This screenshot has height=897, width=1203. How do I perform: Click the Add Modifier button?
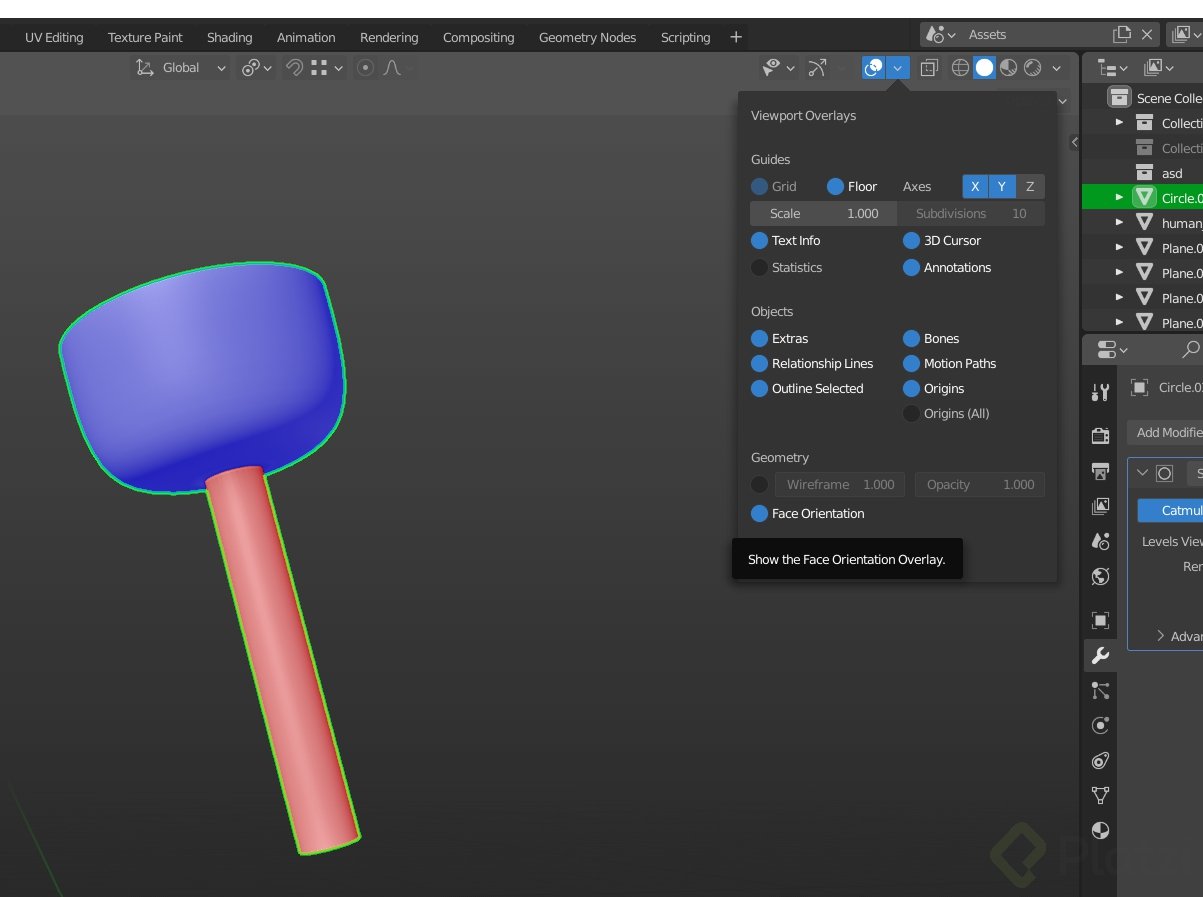point(1165,432)
